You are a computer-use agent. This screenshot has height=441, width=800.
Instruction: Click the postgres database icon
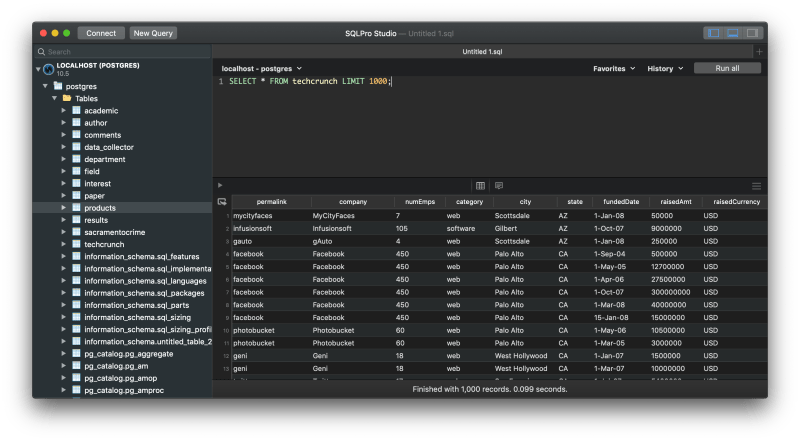point(58,86)
